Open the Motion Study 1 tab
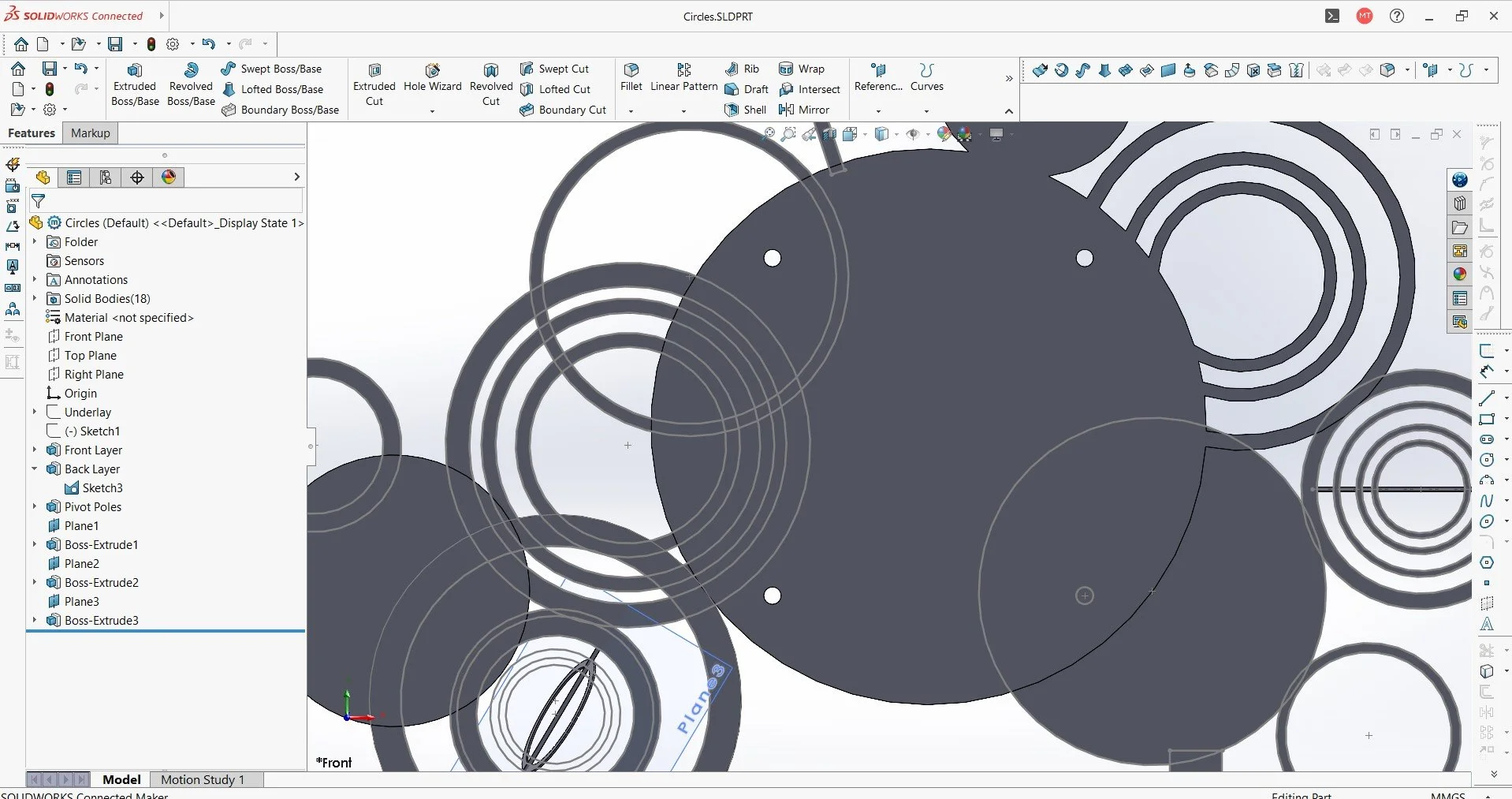The image size is (1512, 799). coord(203,779)
